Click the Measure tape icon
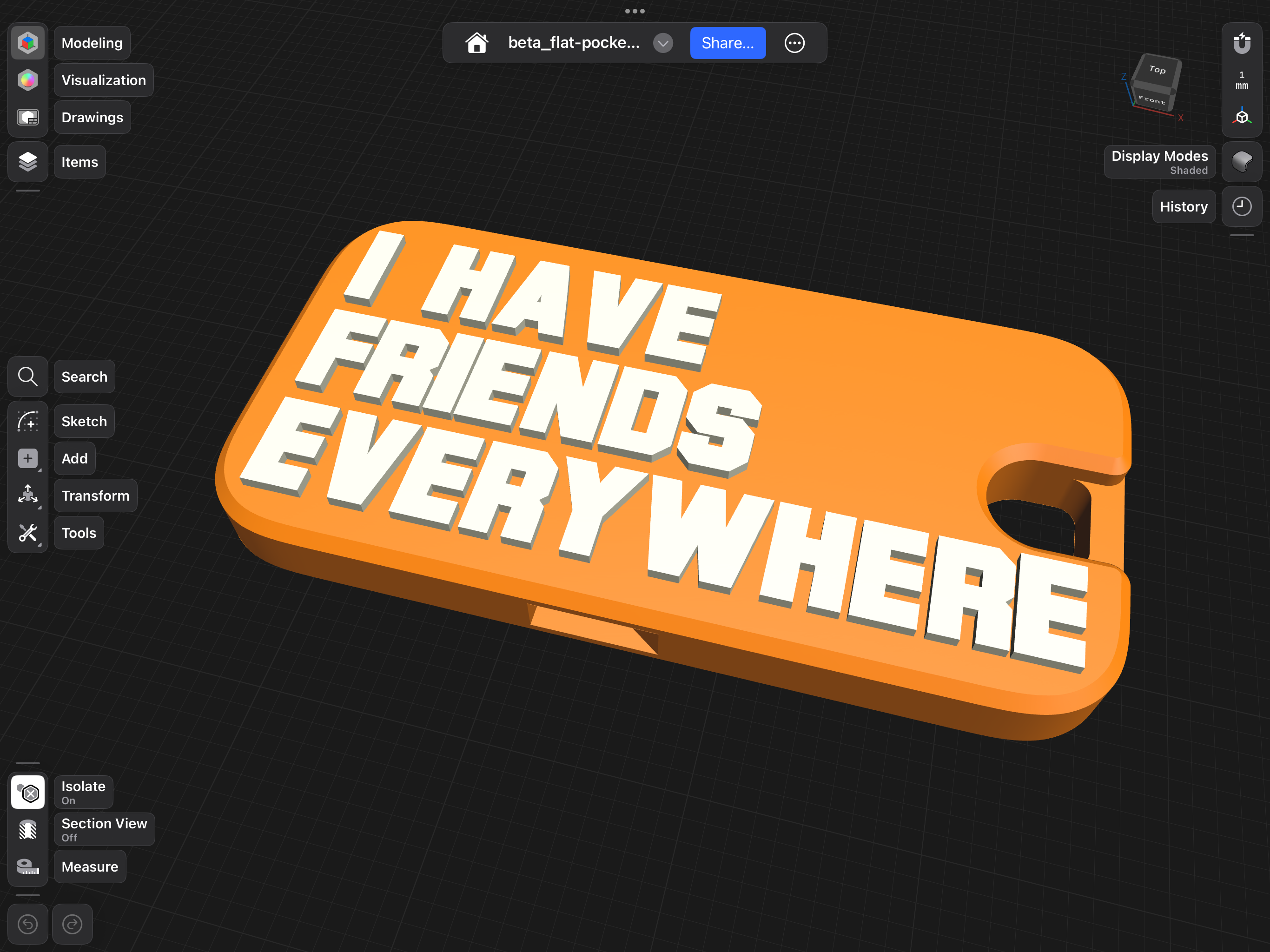 (27, 866)
